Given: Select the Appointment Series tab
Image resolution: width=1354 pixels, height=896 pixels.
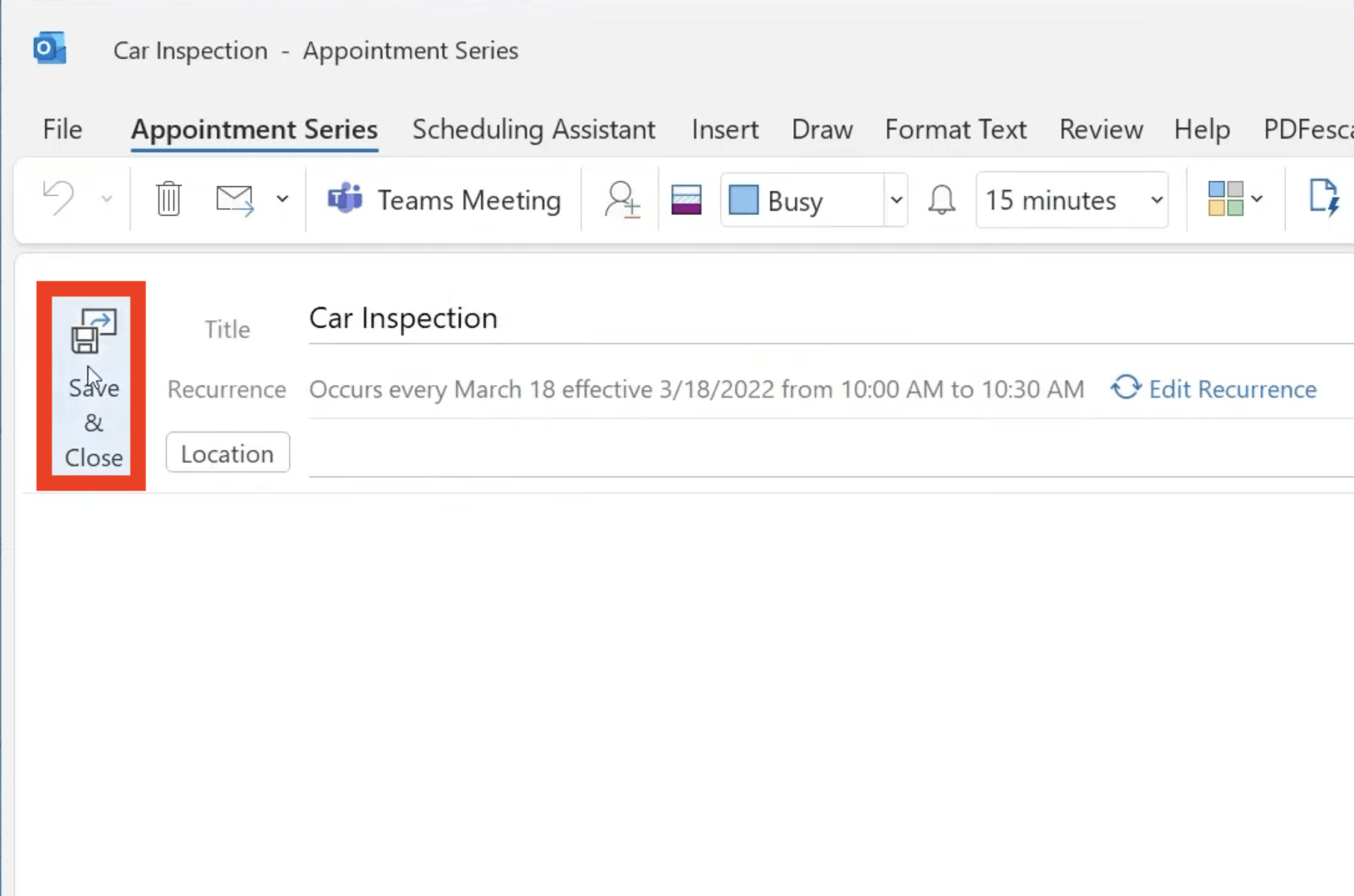Looking at the screenshot, I should [254, 130].
